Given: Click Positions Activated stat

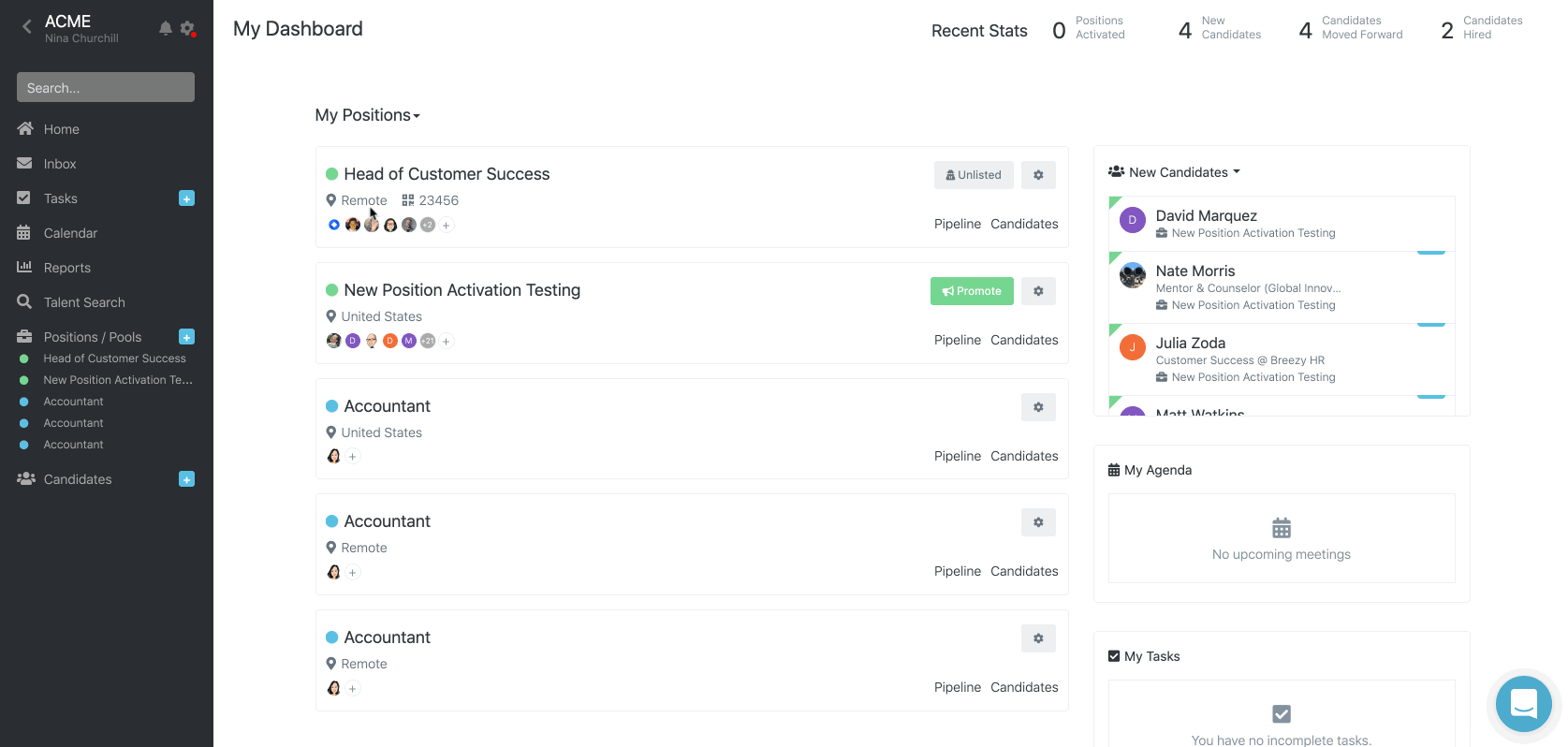Looking at the screenshot, I should (x=1090, y=29).
